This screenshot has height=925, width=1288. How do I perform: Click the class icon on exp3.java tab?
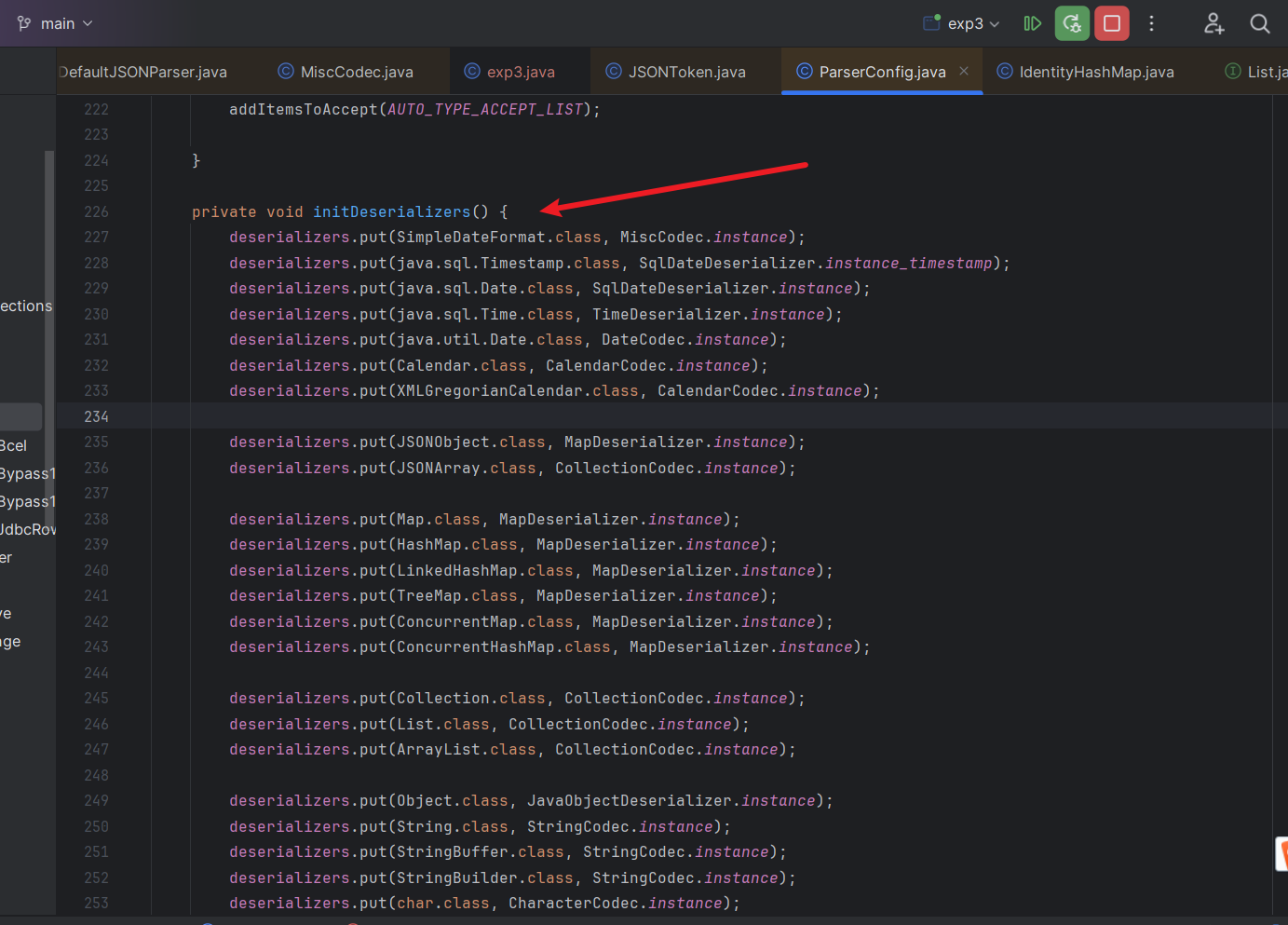click(x=472, y=72)
